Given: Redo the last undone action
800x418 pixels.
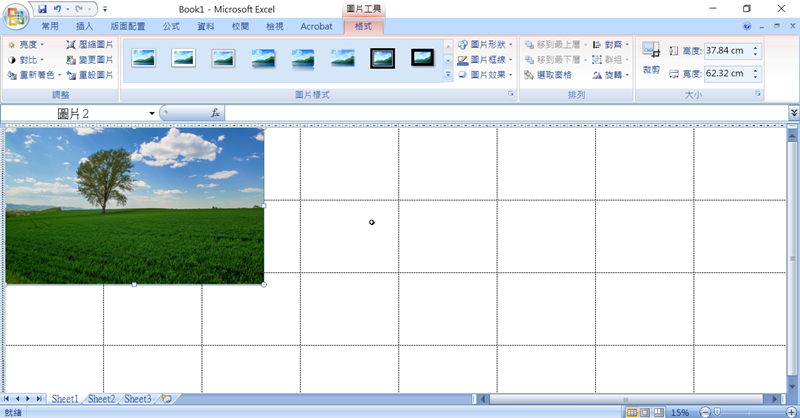Looking at the screenshot, I should 79,9.
